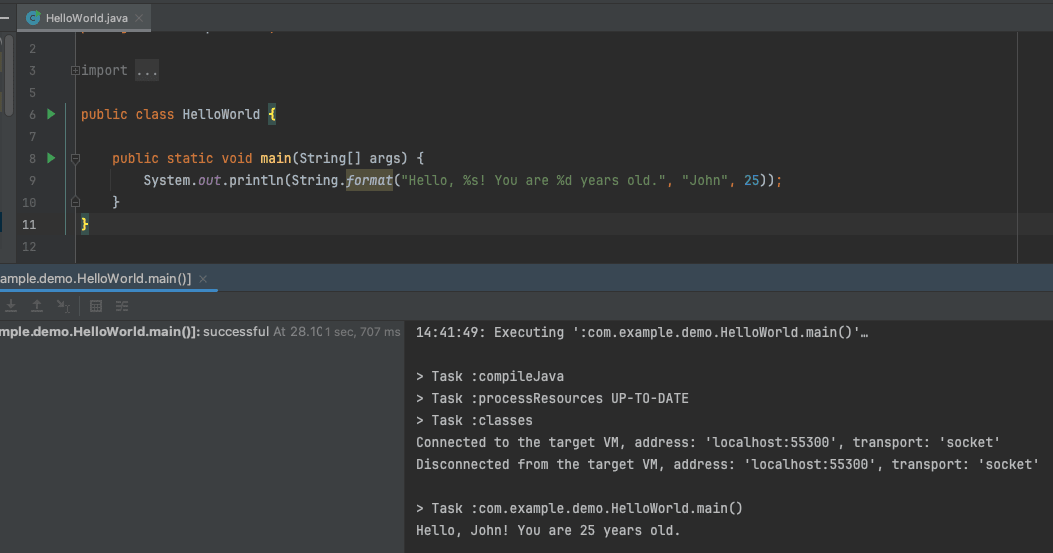Click the closing brace on line 11
The height and width of the screenshot is (553, 1053).
coord(85,224)
